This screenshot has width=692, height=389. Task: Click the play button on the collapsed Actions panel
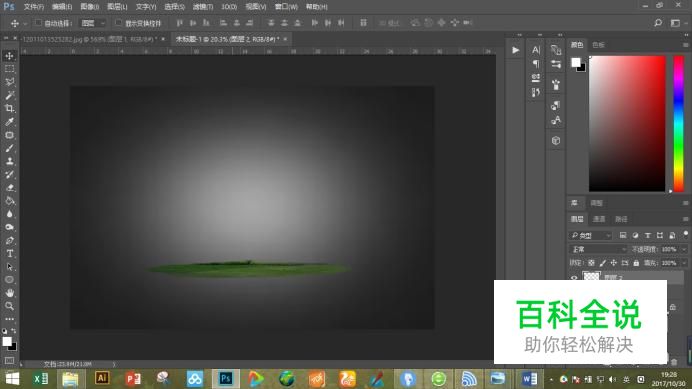pos(515,50)
